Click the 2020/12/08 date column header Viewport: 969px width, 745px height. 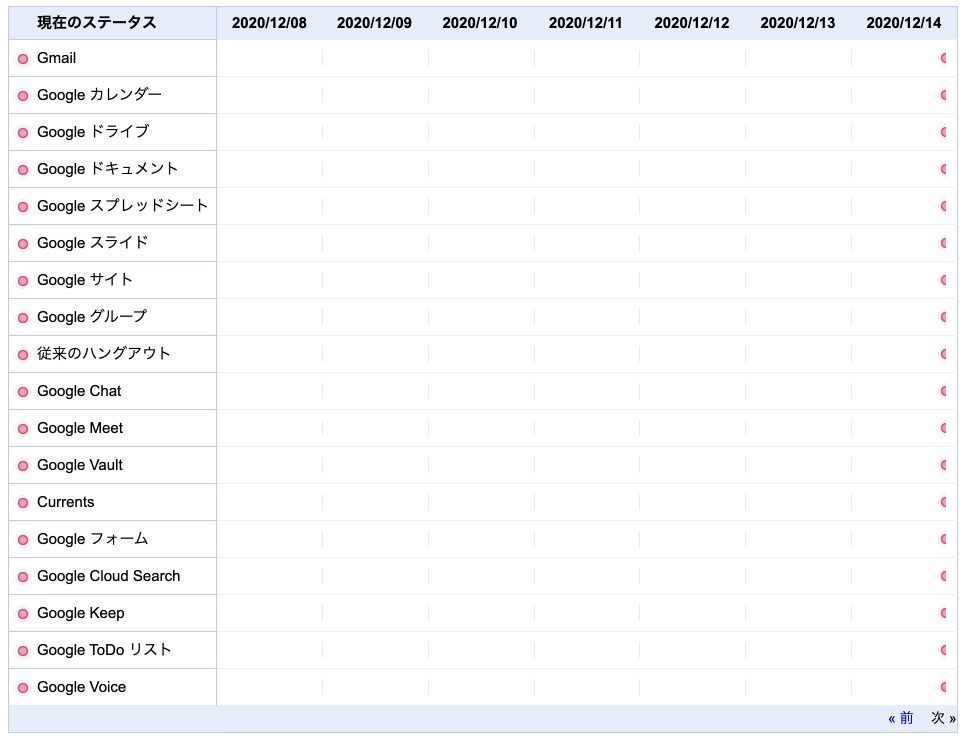point(269,23)
